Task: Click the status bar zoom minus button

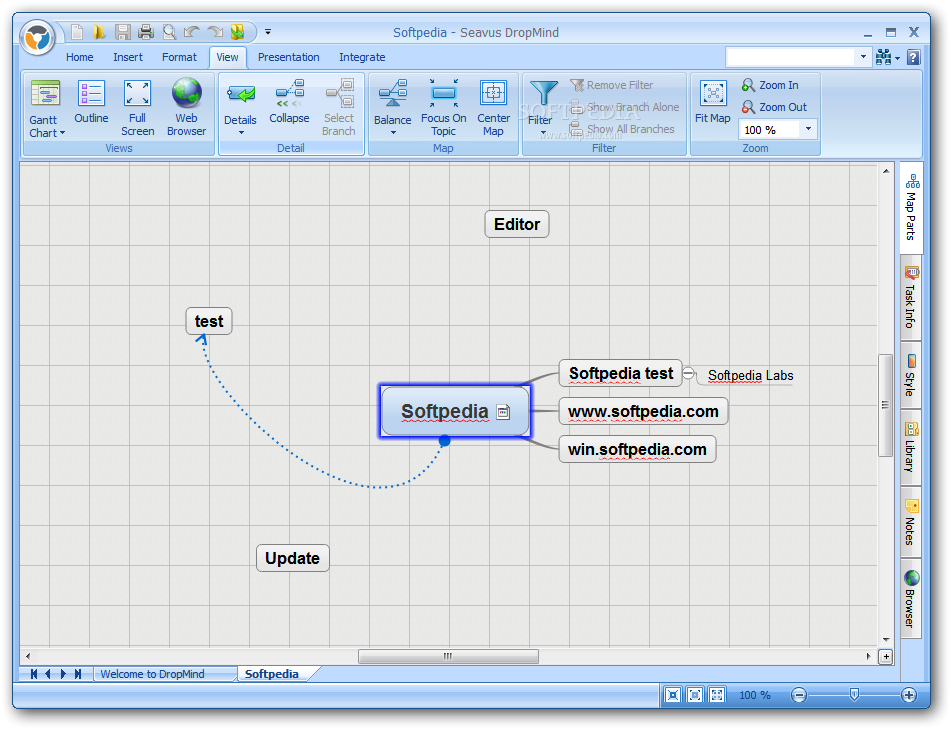Action: click(x=799, y=695)
